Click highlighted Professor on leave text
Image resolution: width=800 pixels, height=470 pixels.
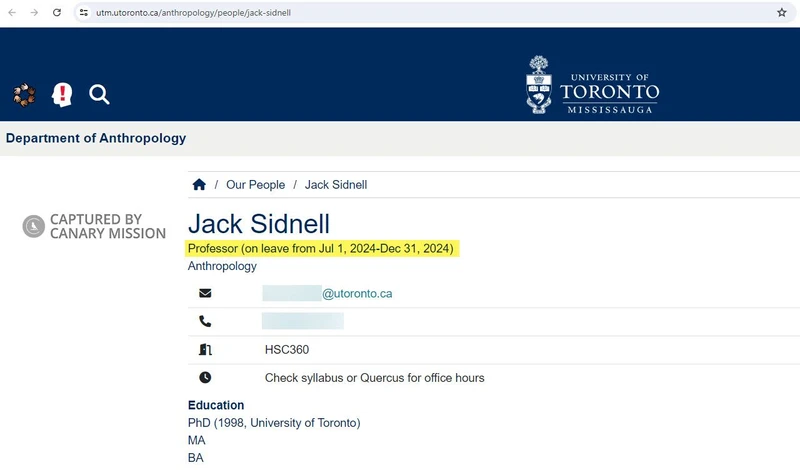321,249
